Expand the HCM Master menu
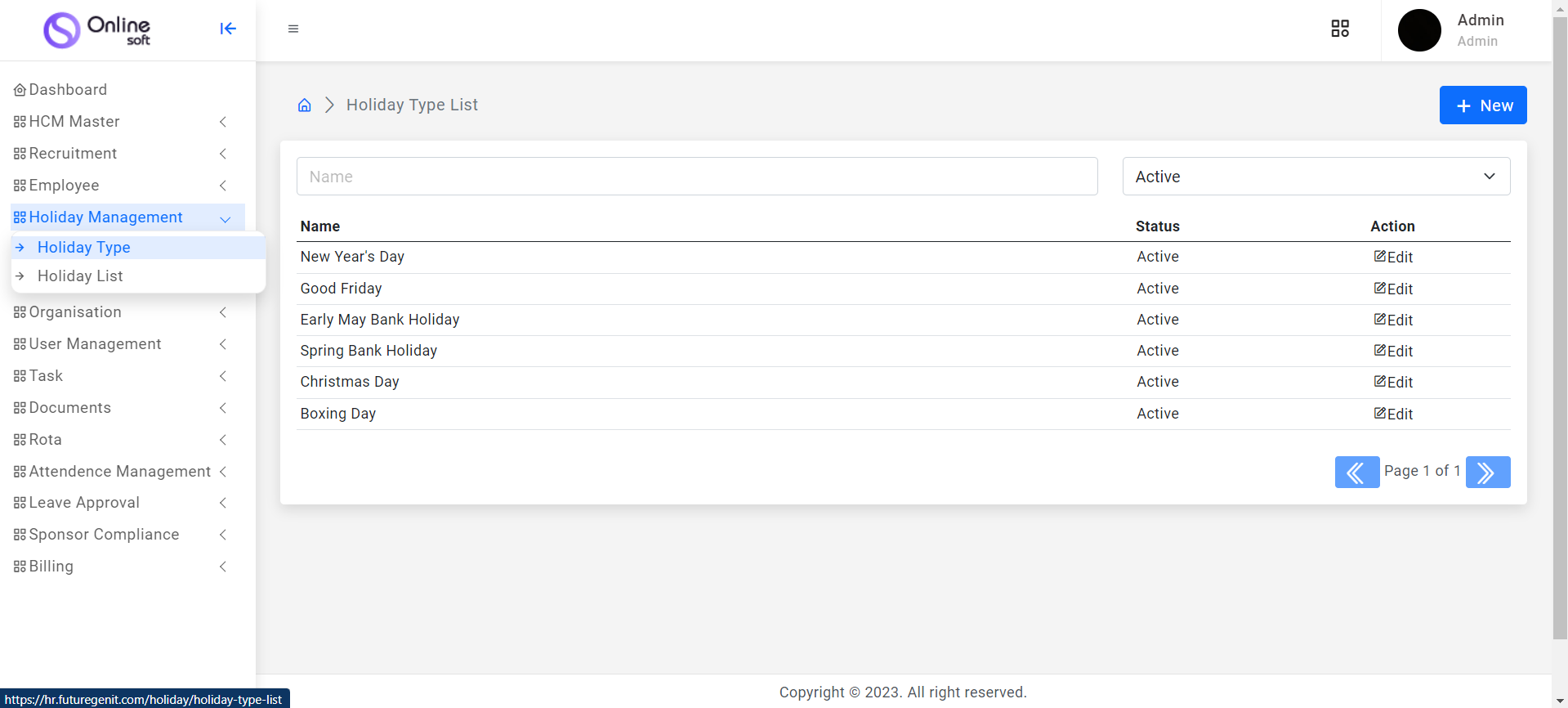 (119, 122)
